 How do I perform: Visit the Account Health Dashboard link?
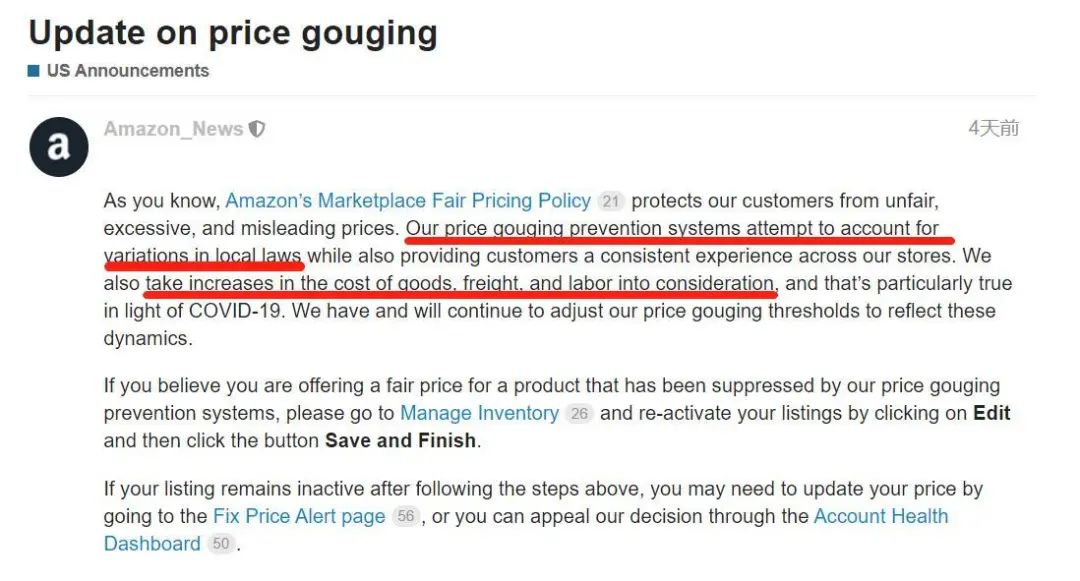[880, 517]
